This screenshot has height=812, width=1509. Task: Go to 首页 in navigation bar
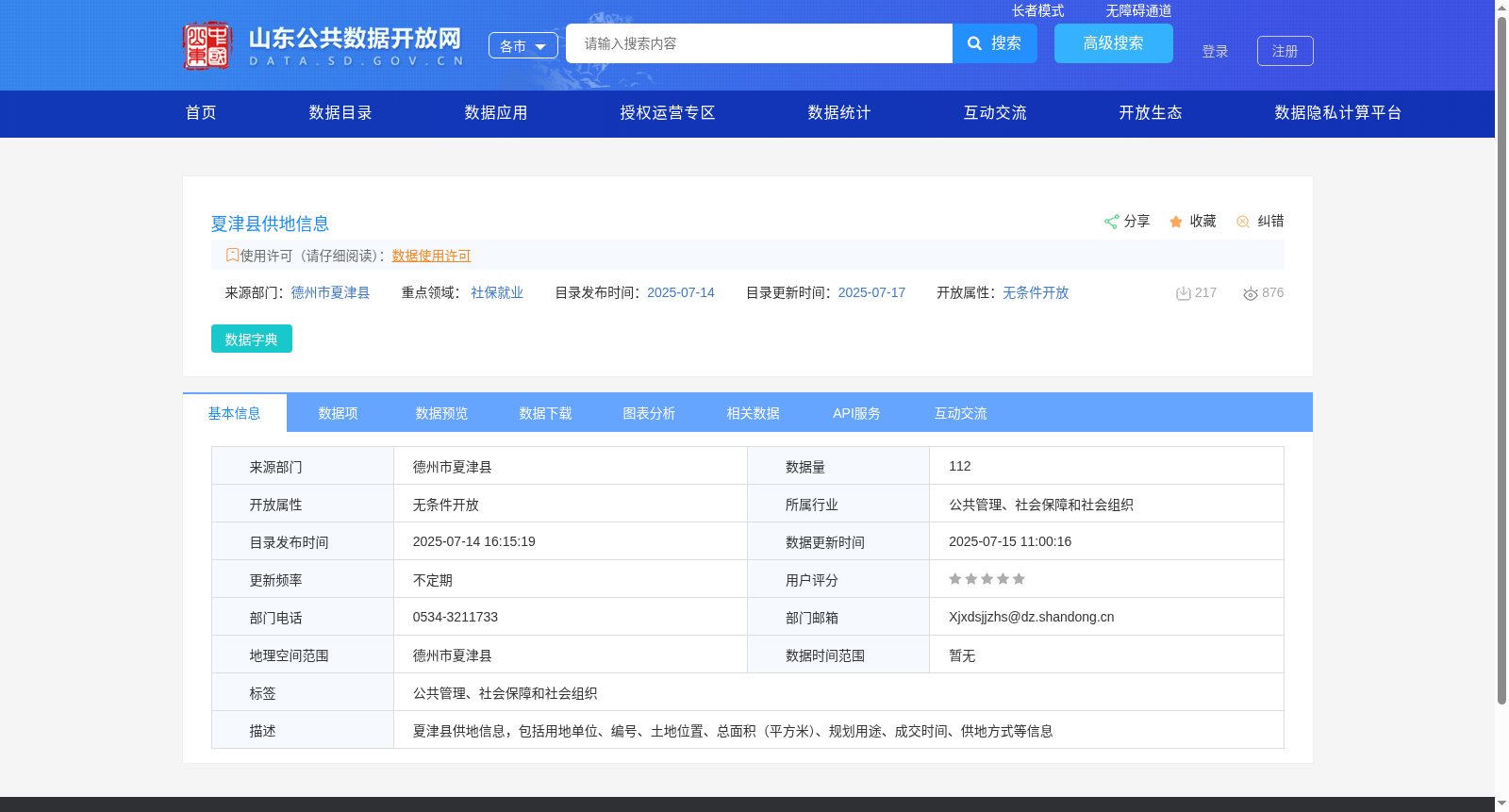coord(201,112)
